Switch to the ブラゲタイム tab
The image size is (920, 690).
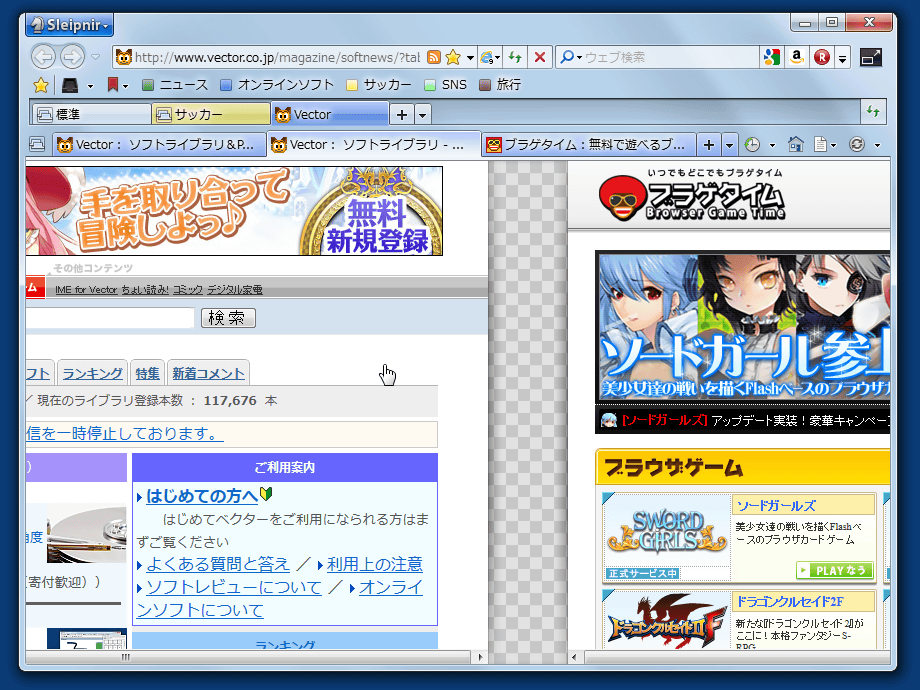(588, 144)
